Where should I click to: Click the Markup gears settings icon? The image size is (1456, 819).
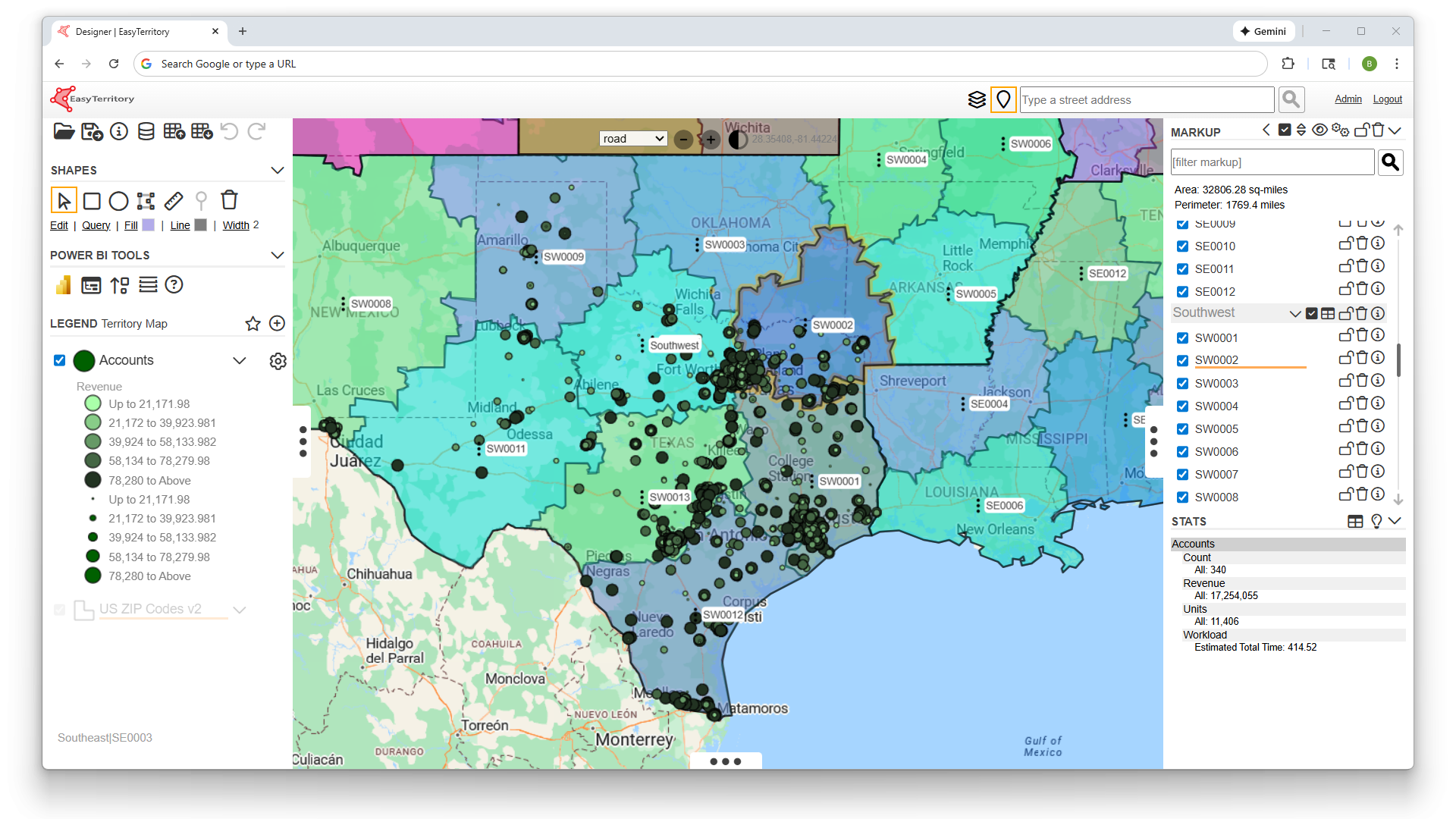pyautogui.click(x=1340, y=130)
